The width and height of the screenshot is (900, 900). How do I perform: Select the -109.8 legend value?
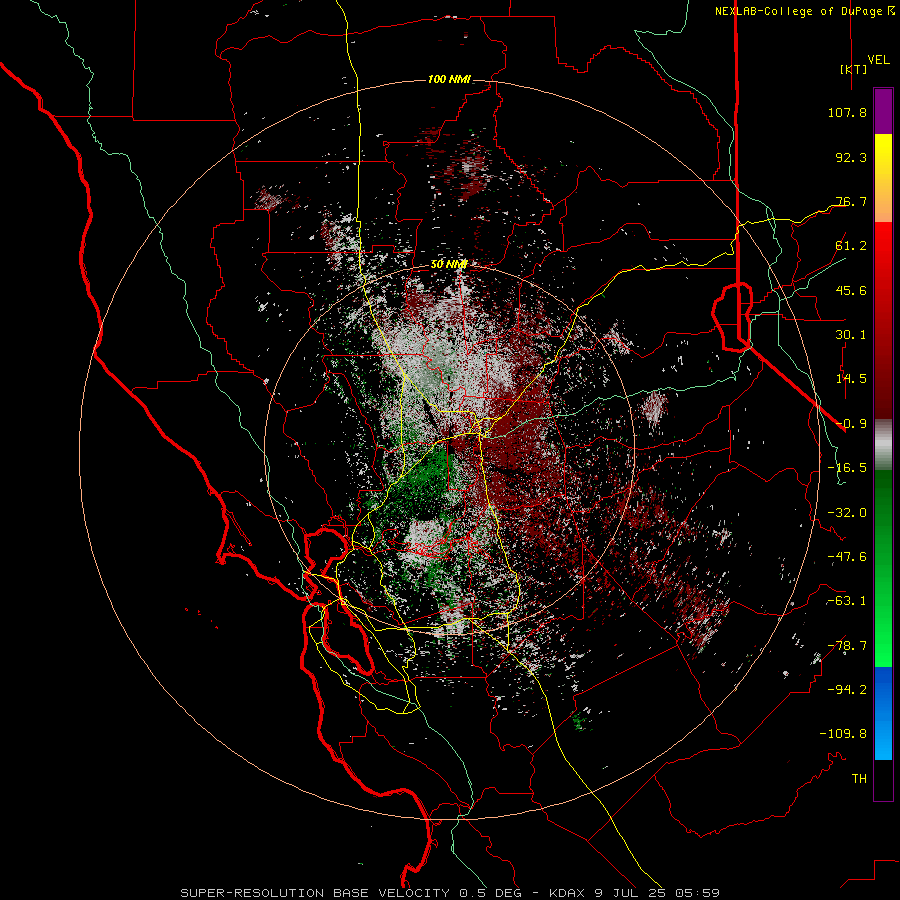843,734
